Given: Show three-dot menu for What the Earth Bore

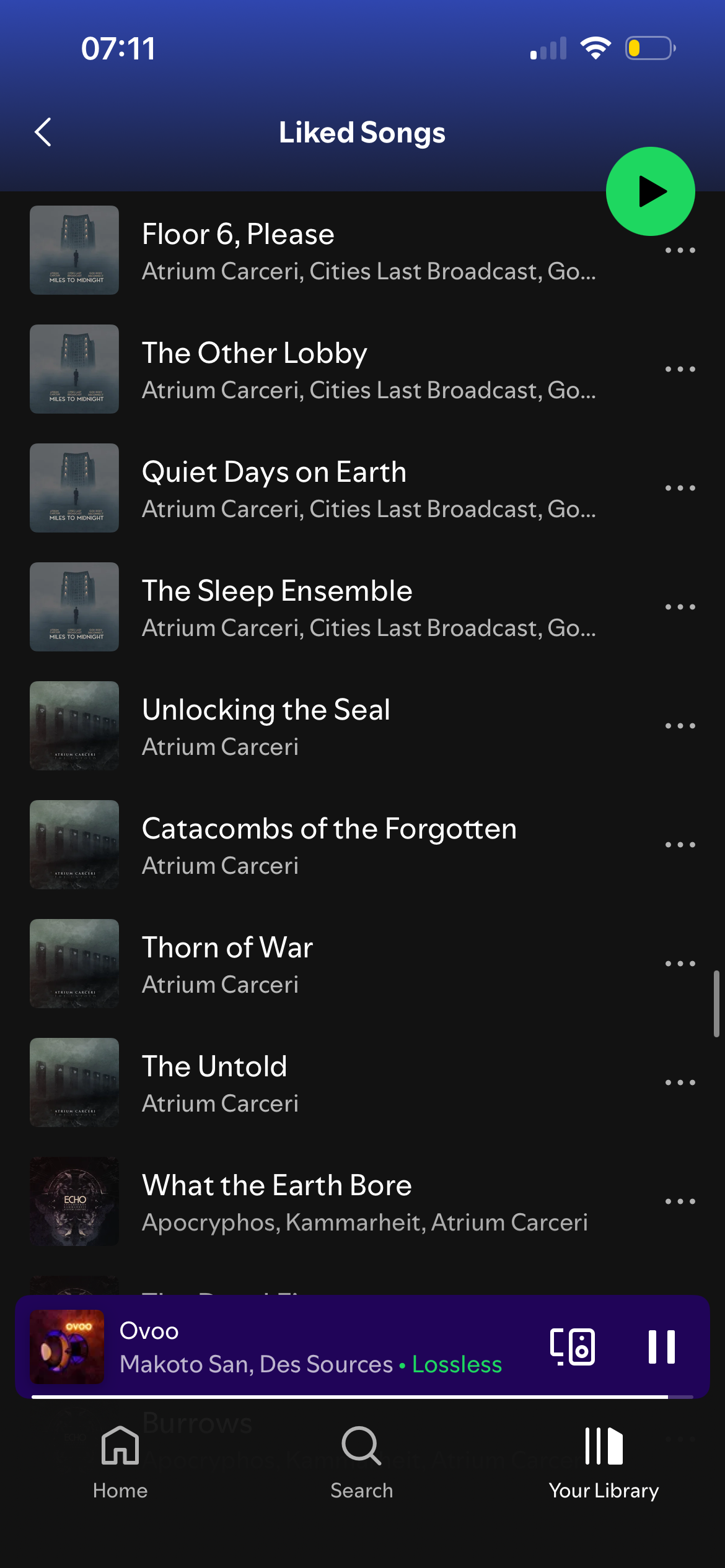Looking at the screenshot, I should click(680, 1201).
